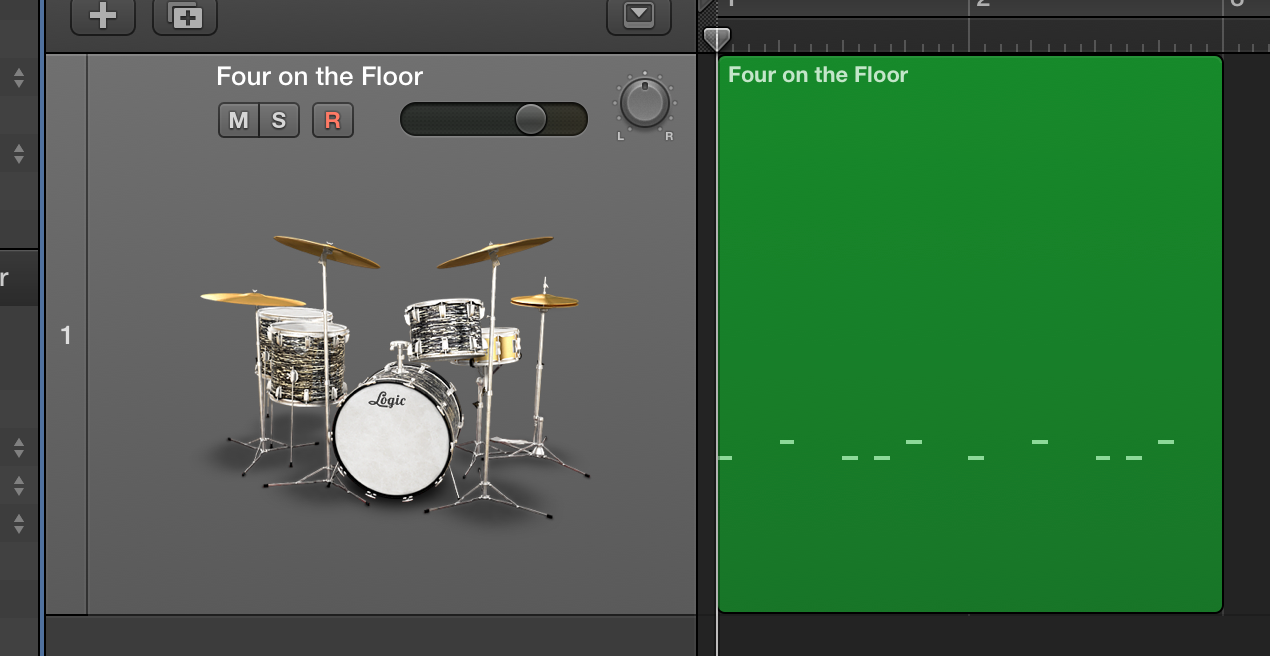Solo the Four on the Floor track
Viewport: 1270px width, 656px height.
click(x=279, y=121)
